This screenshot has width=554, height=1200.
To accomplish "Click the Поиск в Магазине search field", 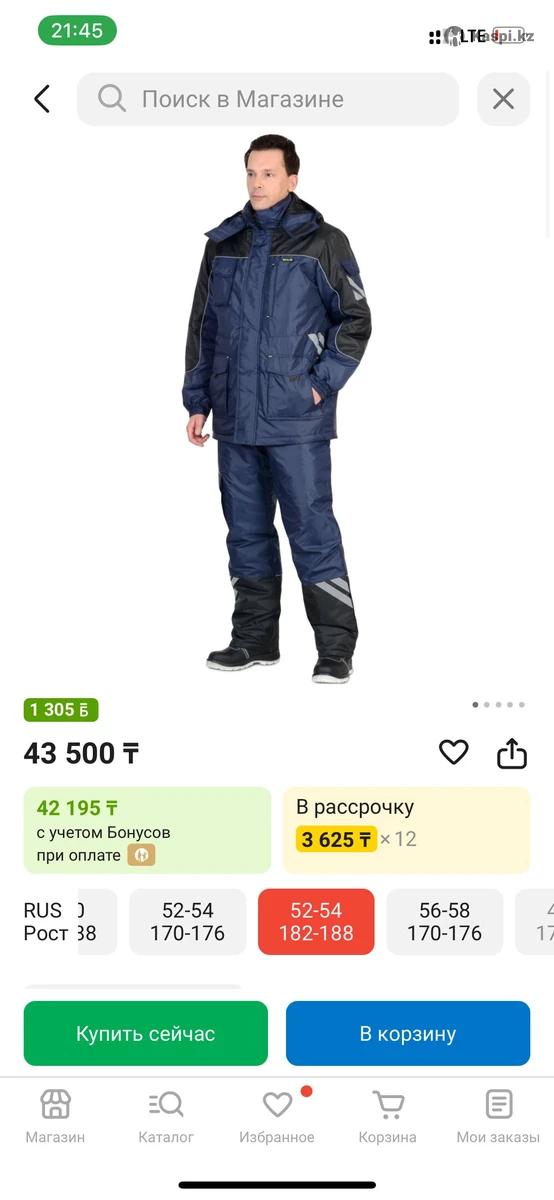I will pos(268,99).
